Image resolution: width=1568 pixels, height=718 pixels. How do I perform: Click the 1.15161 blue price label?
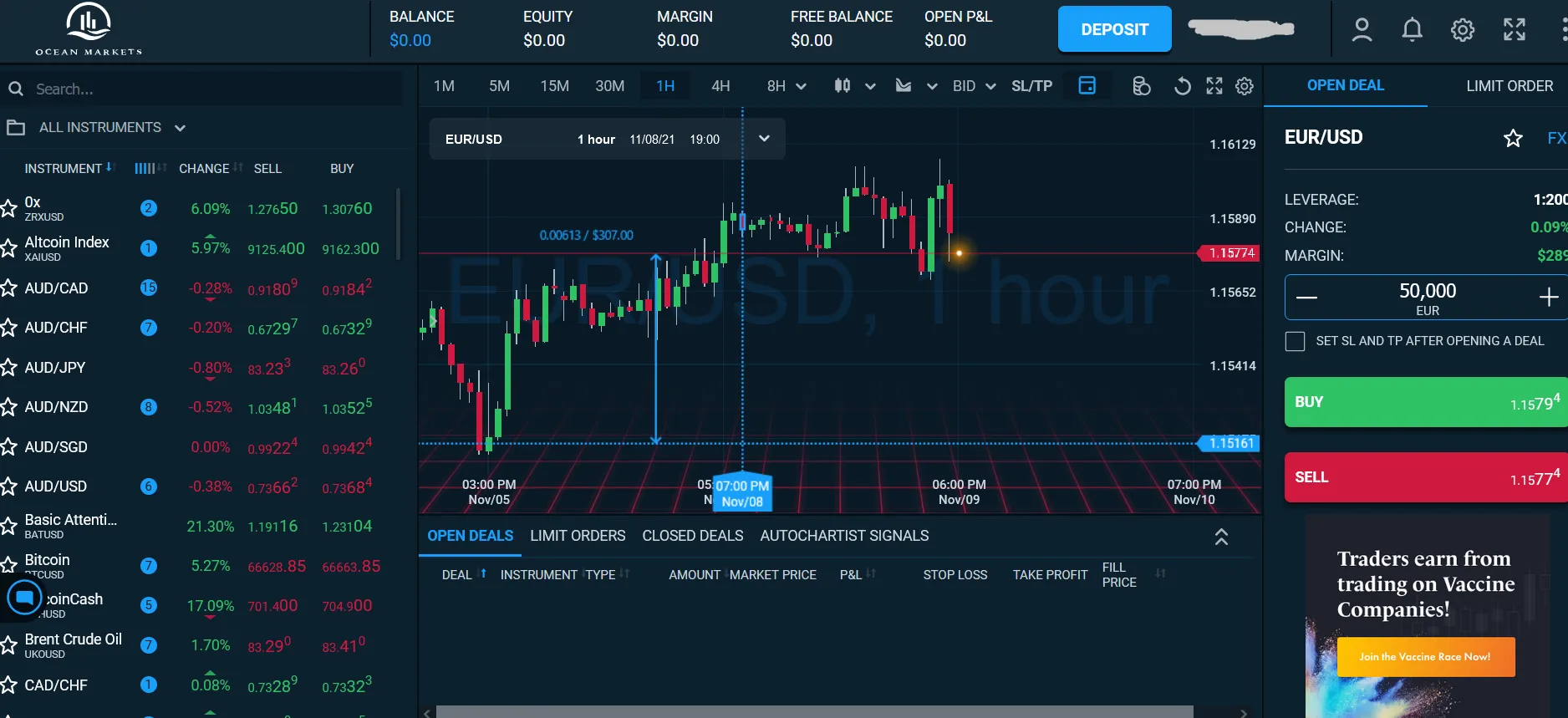(1229, 443)
